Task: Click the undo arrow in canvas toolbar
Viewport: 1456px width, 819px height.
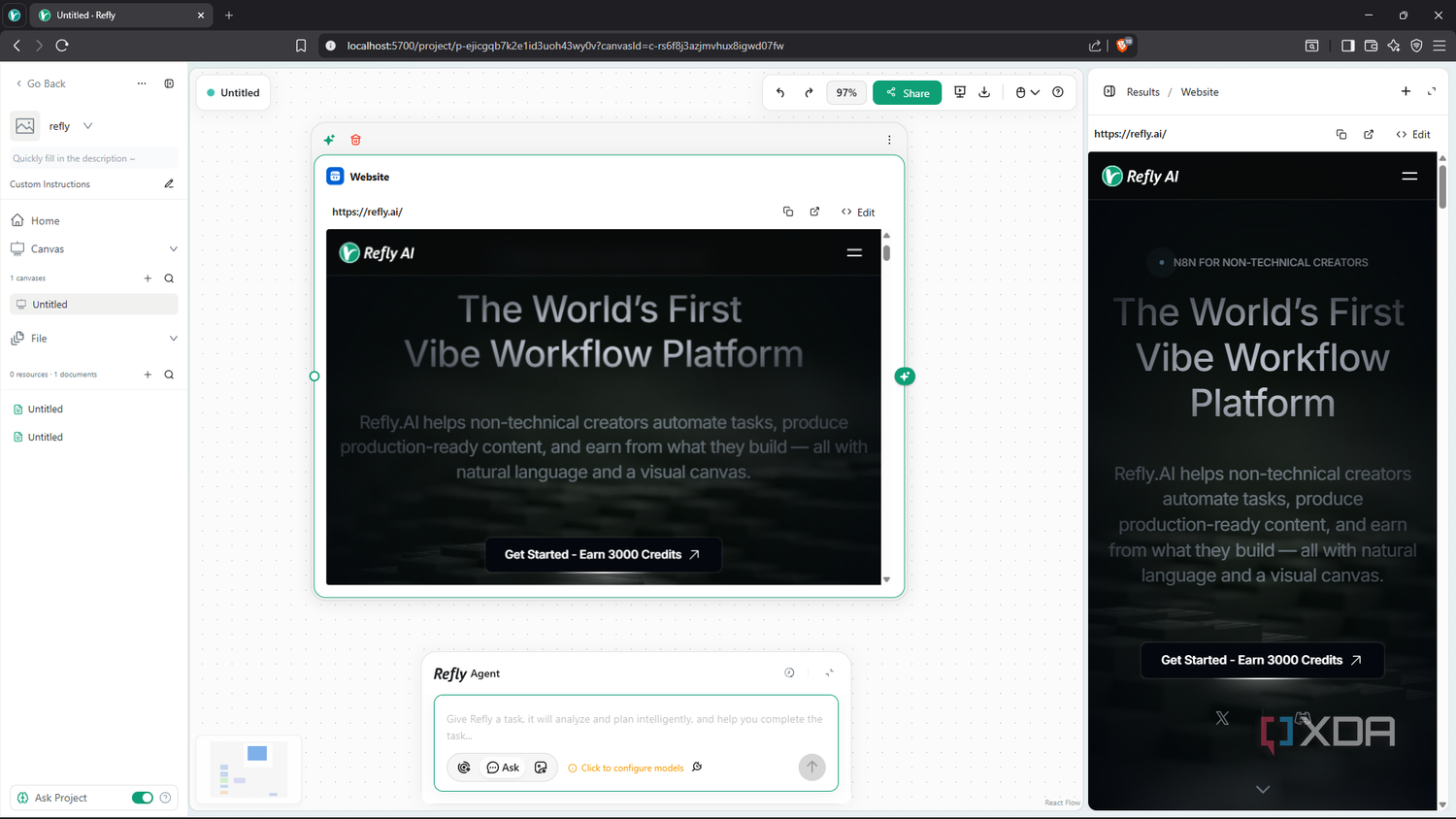Action: tap(780, 92)
